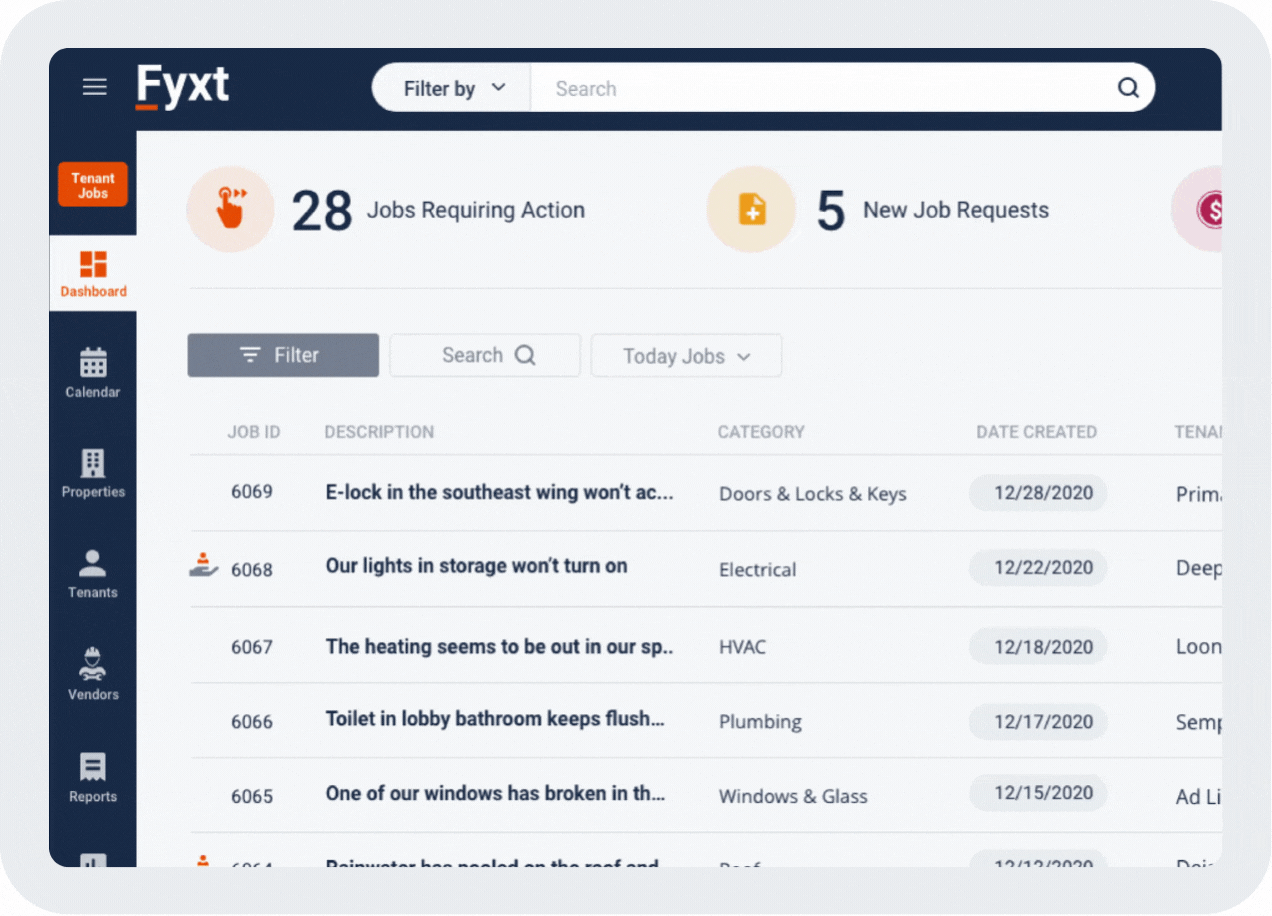Open "E-lock in the southeast wing" job
Screen dimensions: 1272x916
[500, 492]
